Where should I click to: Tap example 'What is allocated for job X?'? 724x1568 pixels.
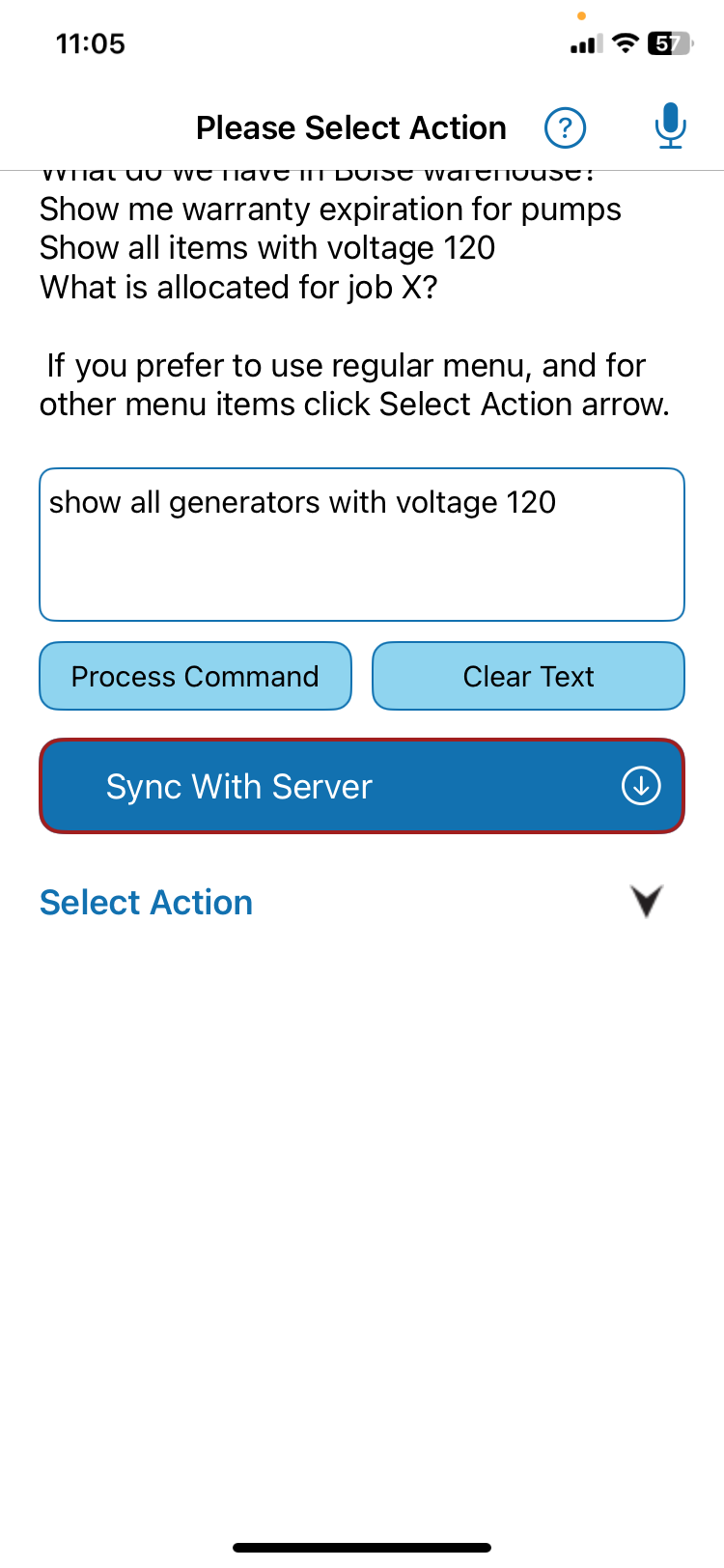238,288
